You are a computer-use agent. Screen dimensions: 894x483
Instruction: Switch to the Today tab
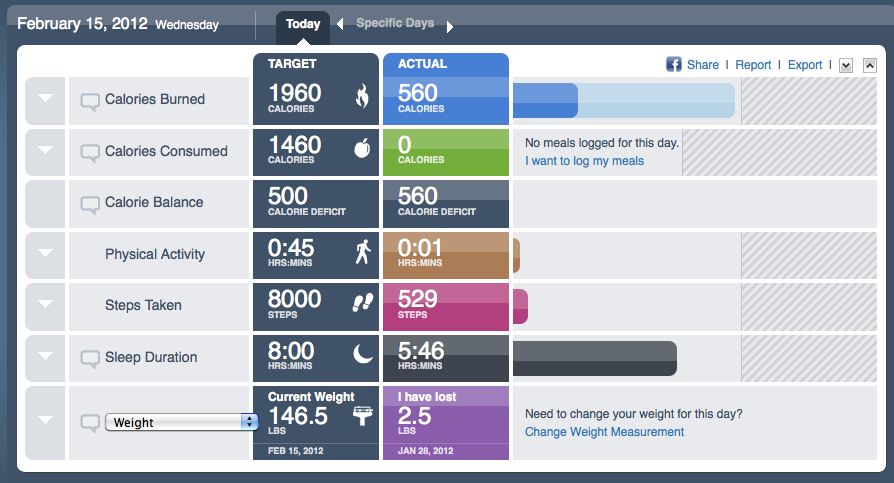click(x=303, y=24)
